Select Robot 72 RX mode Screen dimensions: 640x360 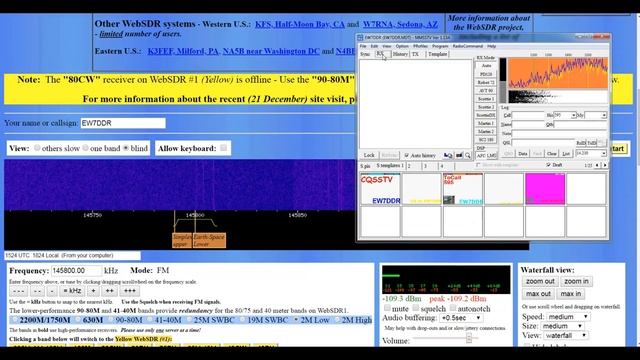[486, 82]
